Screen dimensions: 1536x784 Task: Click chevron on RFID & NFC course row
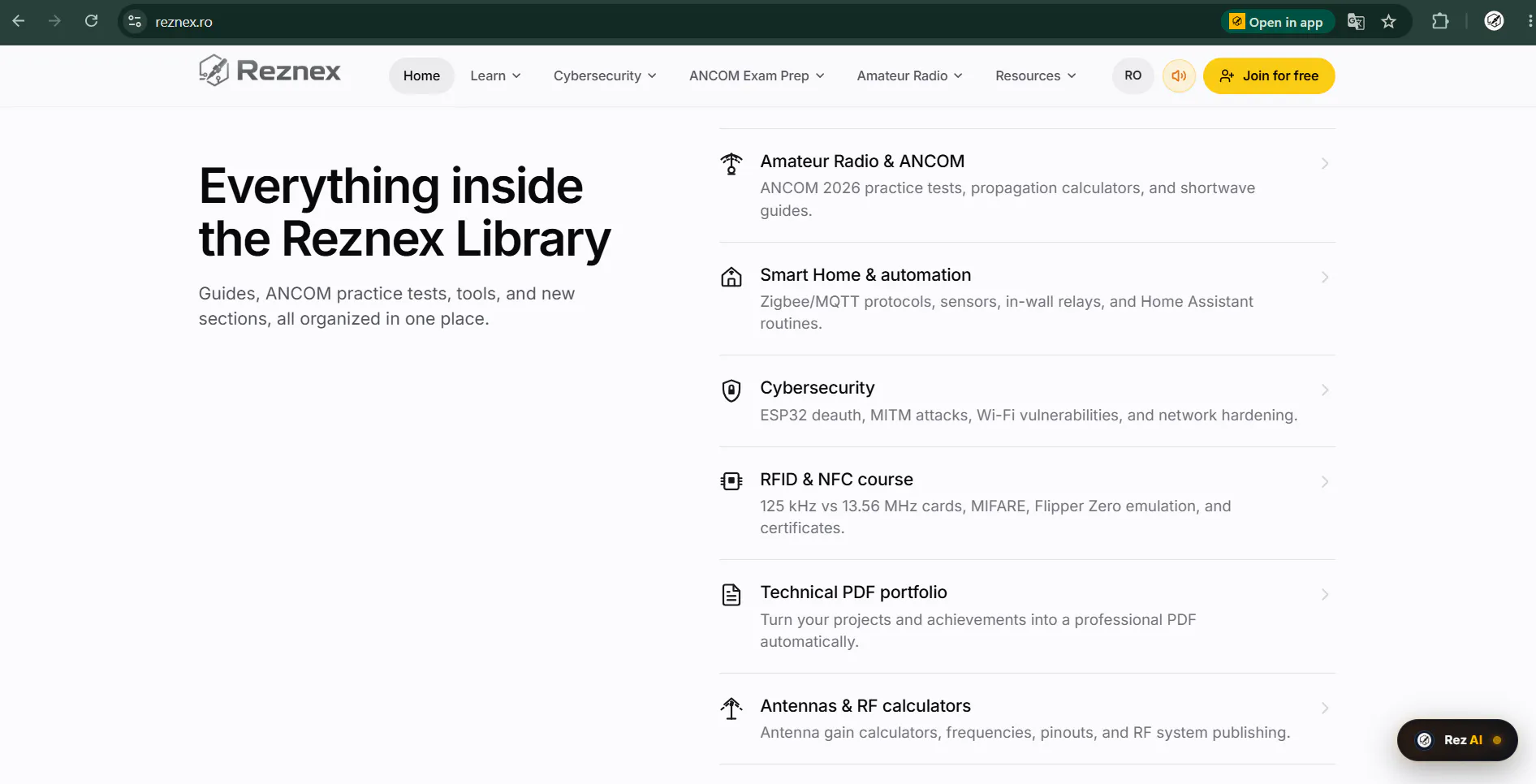coord(1325,481)
